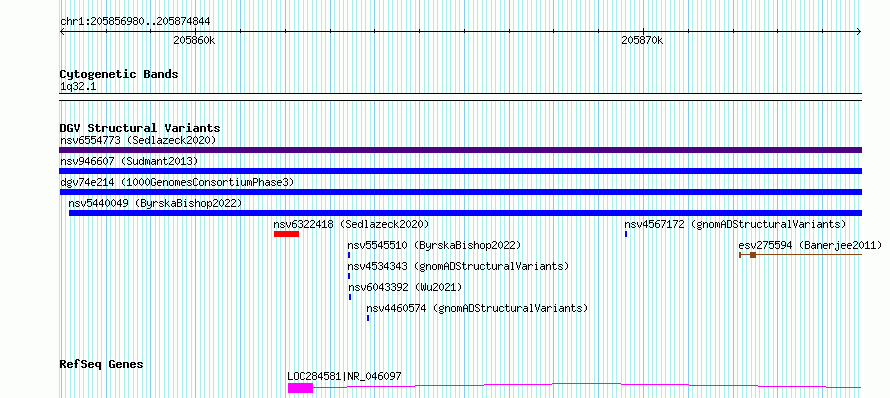The height and width of the screenshot is (398, 890).
Task: Select the 1q32.1 cytogenetic band label
Action: click(x=79, y=87)
